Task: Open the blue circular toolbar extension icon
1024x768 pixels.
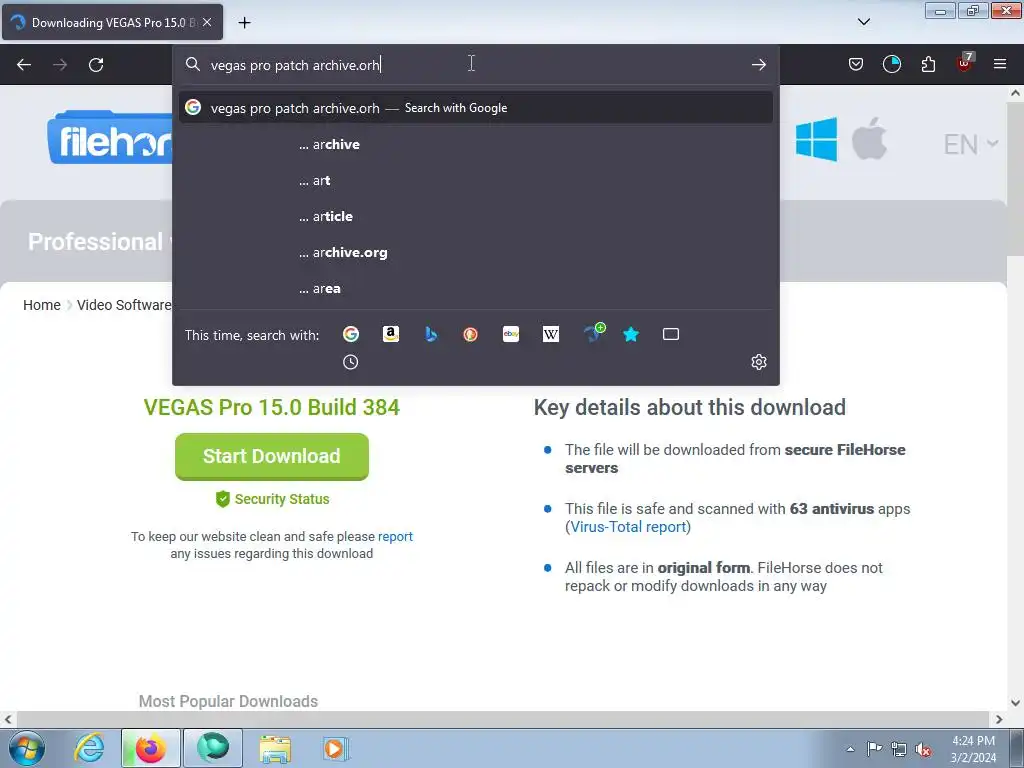Action: tap(891, 64)
